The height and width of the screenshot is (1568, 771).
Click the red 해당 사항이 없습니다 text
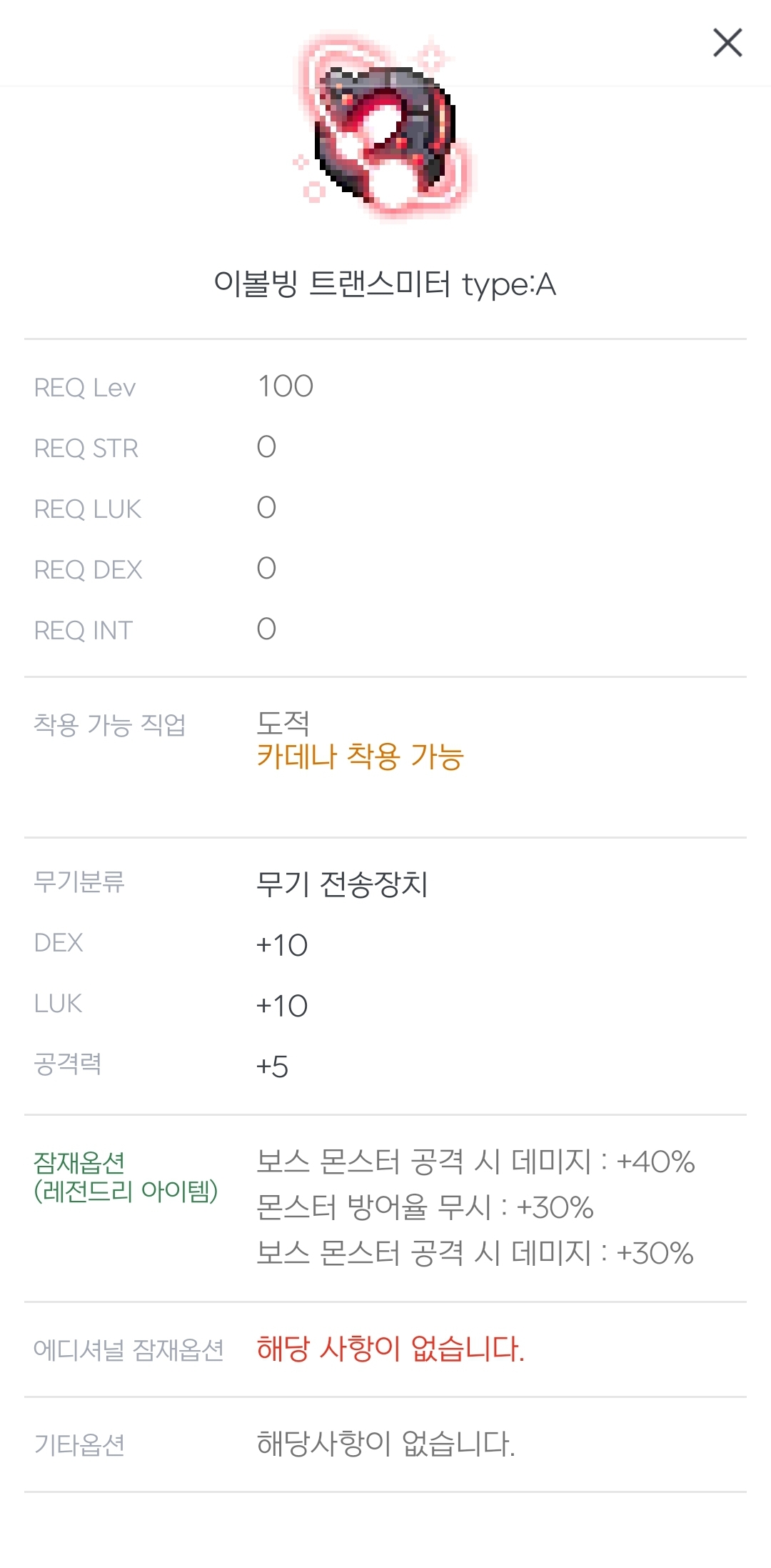390,1349
